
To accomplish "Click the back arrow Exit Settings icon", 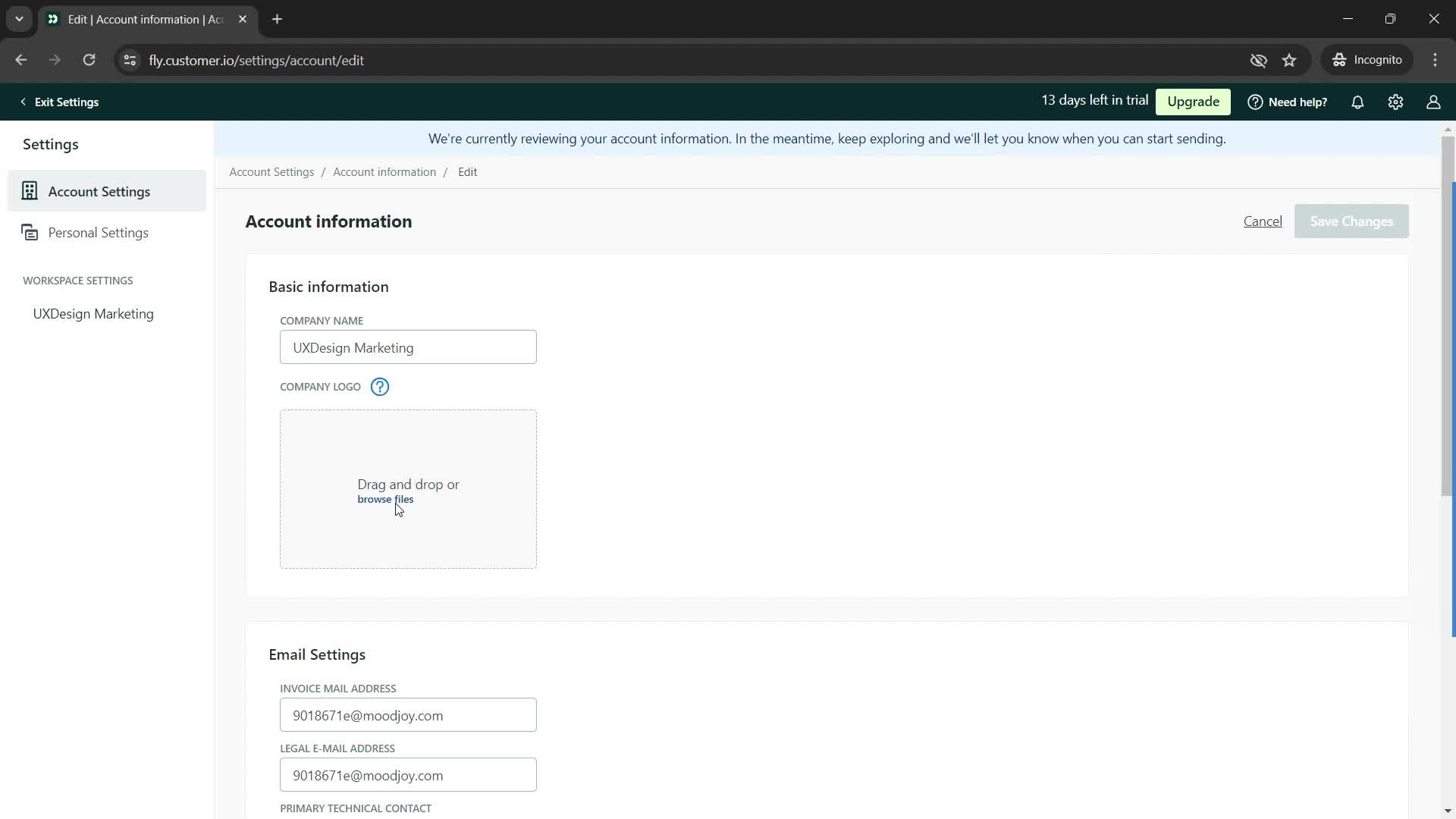I will click(22, 102).
